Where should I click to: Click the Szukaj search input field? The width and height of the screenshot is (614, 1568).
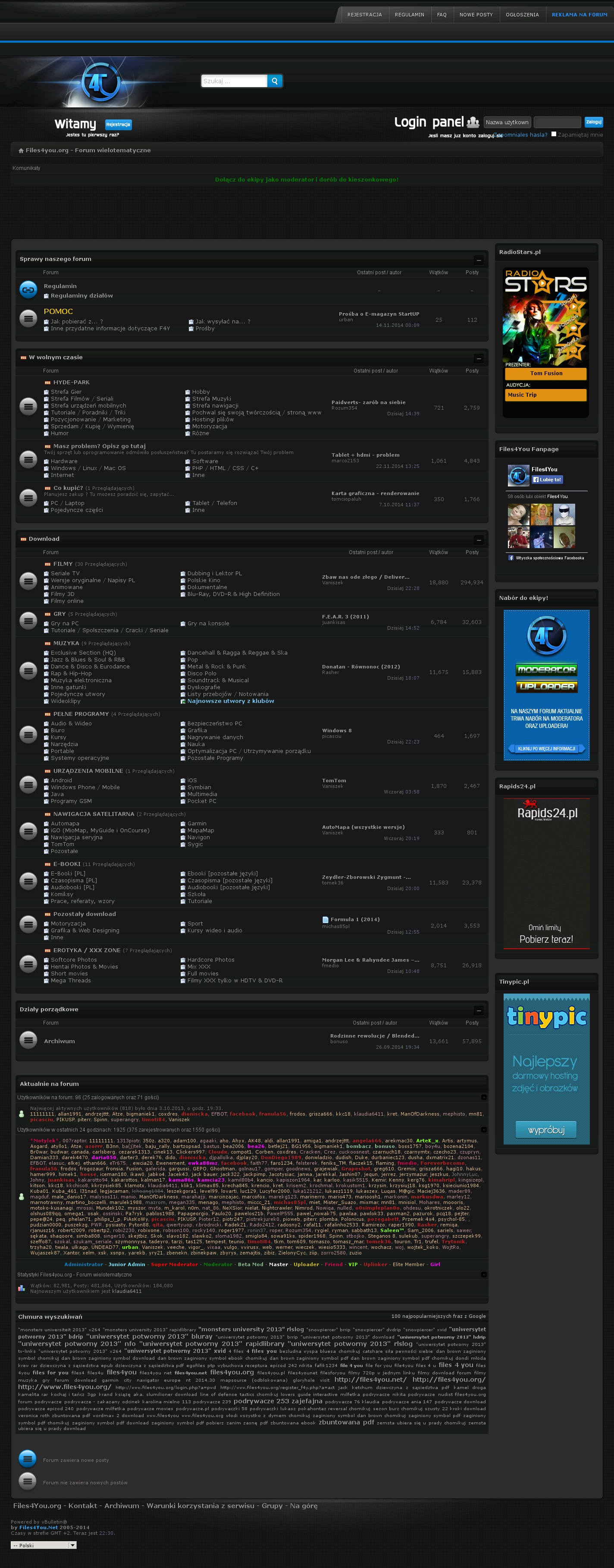tap(234, 81)
